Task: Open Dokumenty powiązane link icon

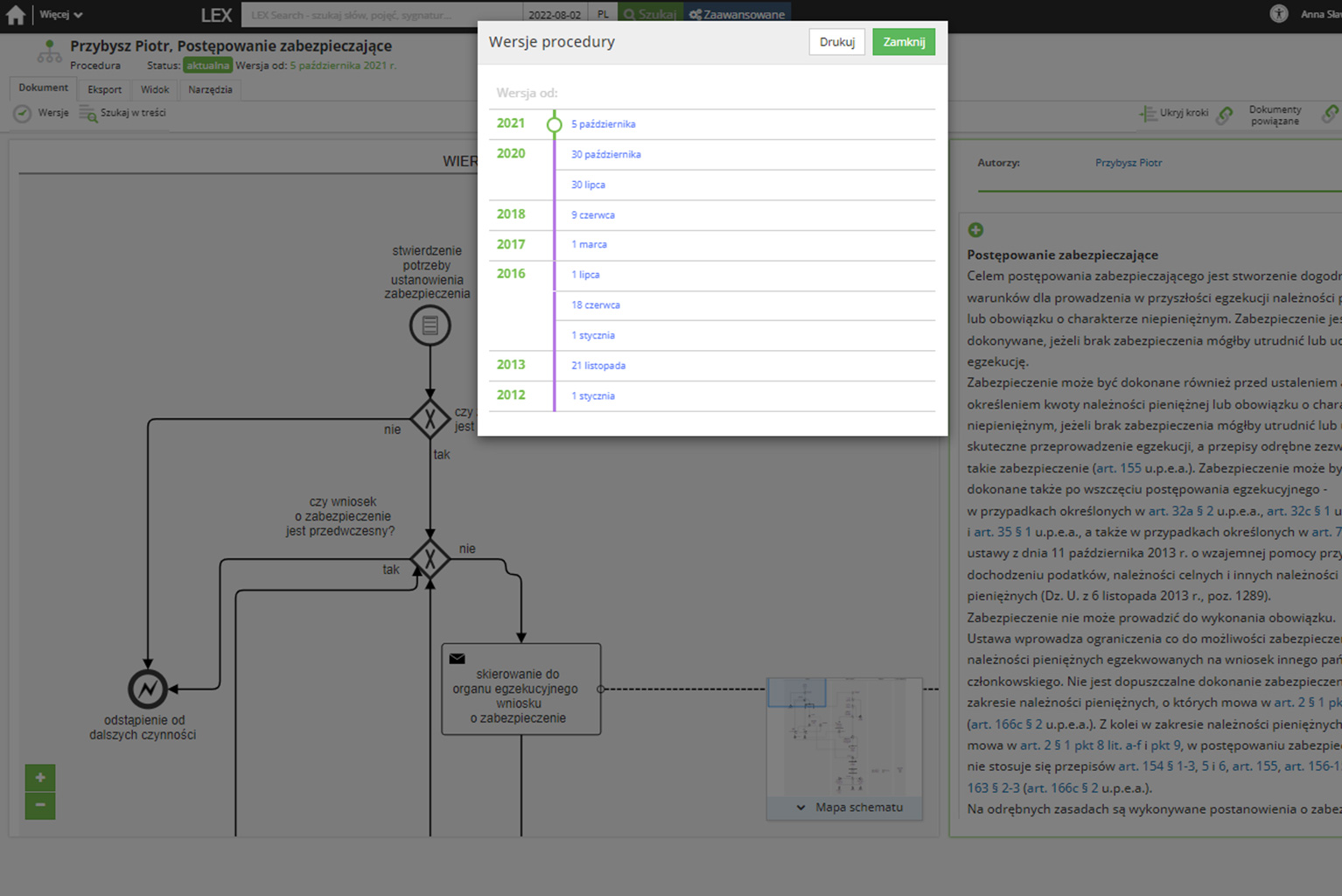Action: 1225,115
